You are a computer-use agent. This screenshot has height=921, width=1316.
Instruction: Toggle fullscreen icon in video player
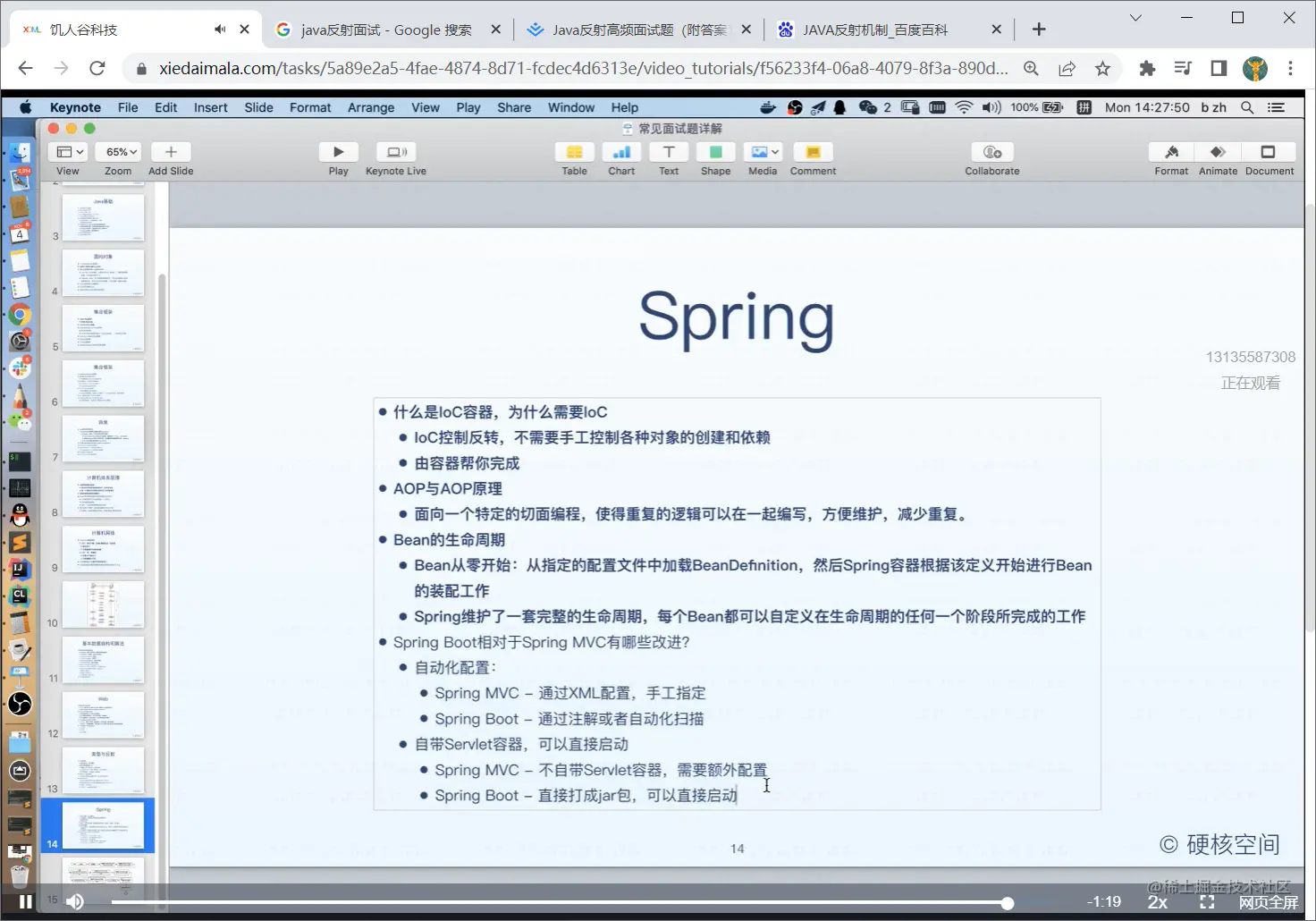tap(1207, 902)
